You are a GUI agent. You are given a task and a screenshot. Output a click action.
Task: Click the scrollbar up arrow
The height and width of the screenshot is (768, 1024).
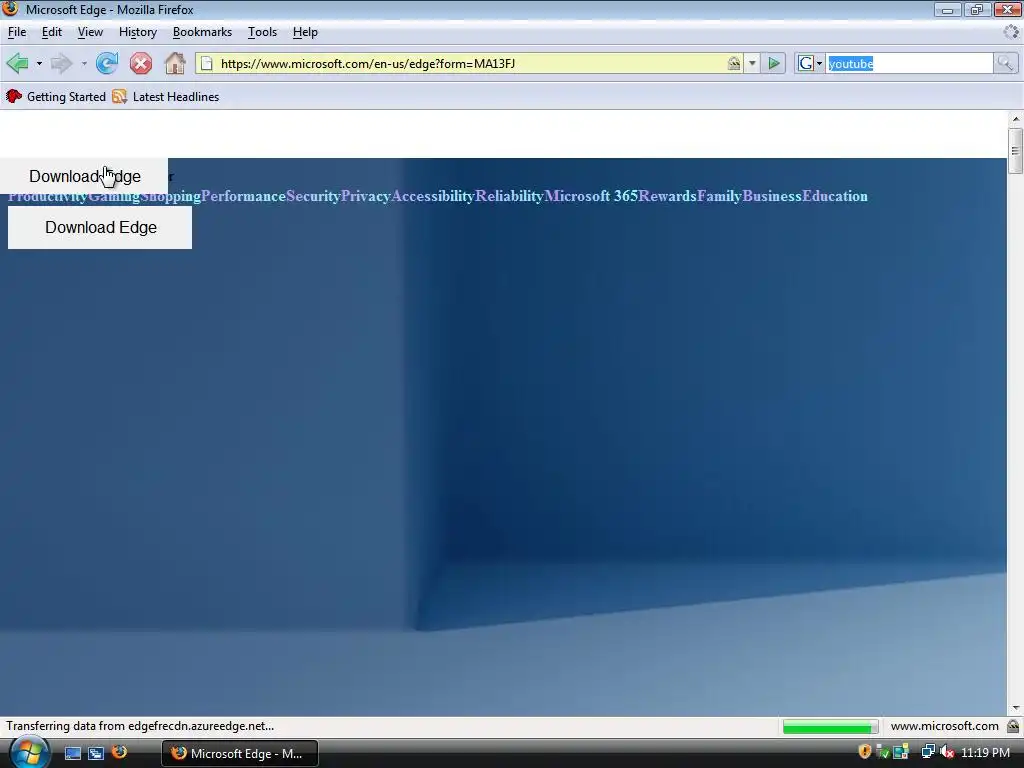(x=1015, y=119)
